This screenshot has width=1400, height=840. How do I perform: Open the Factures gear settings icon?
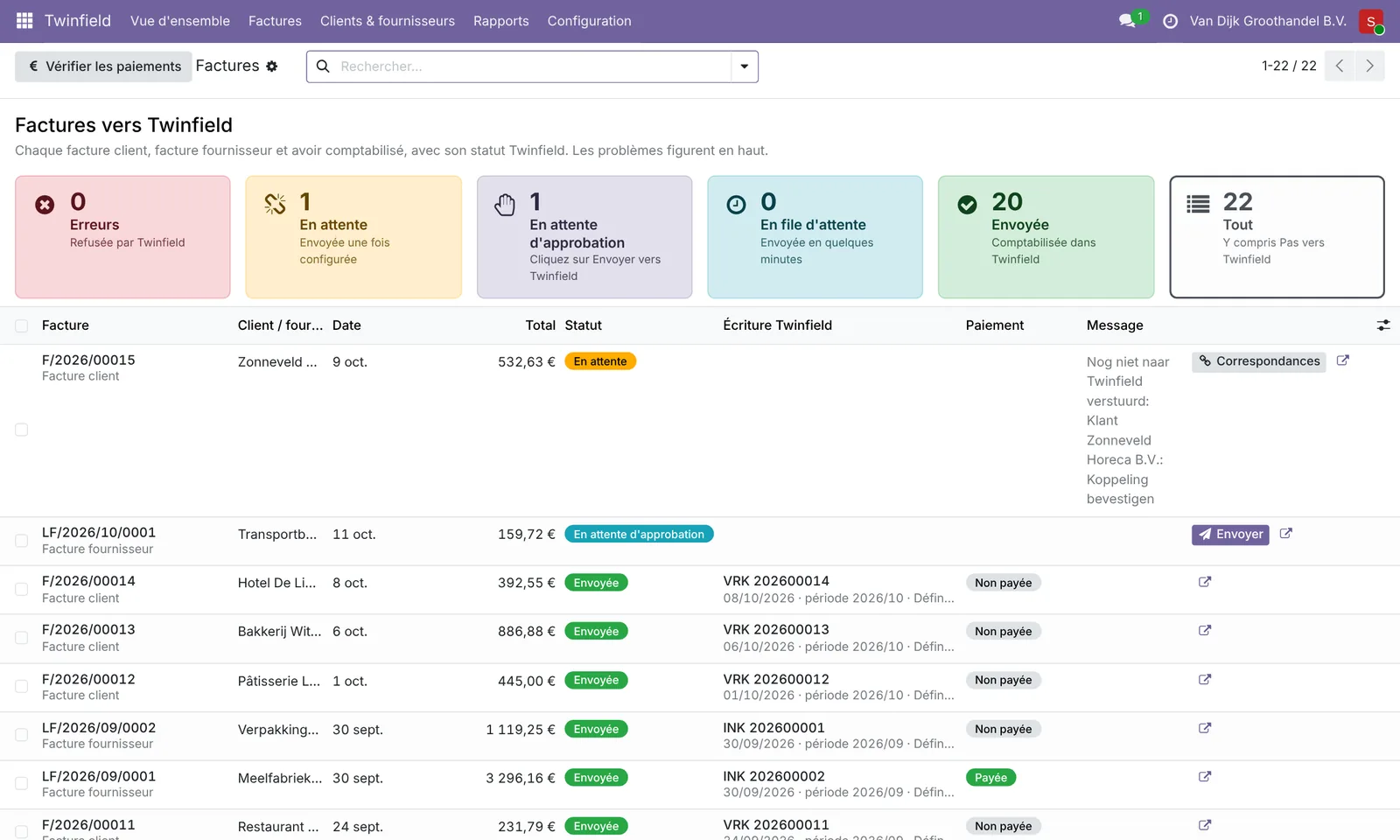[x=271, y=66]
